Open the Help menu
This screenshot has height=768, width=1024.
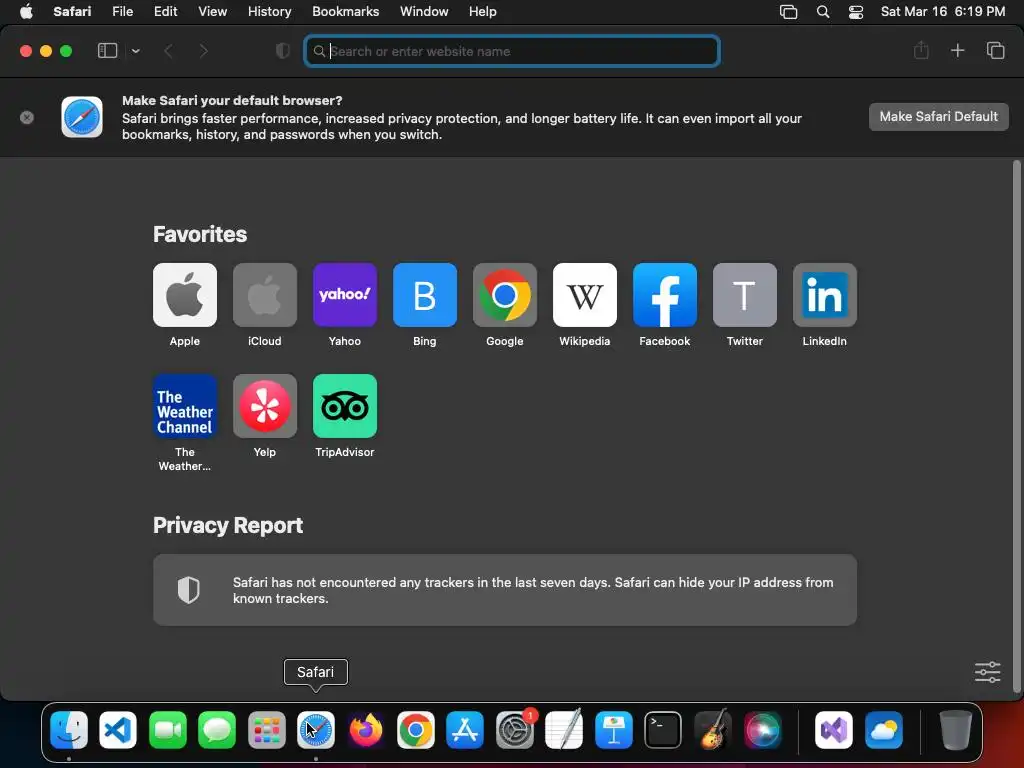(483, 11)
